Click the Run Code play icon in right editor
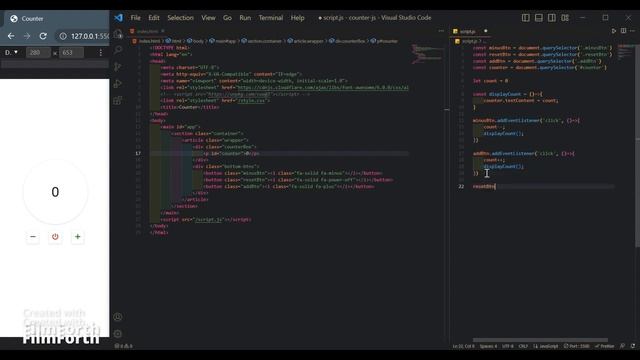Viewport: 640px width, 360px height. 614,31
